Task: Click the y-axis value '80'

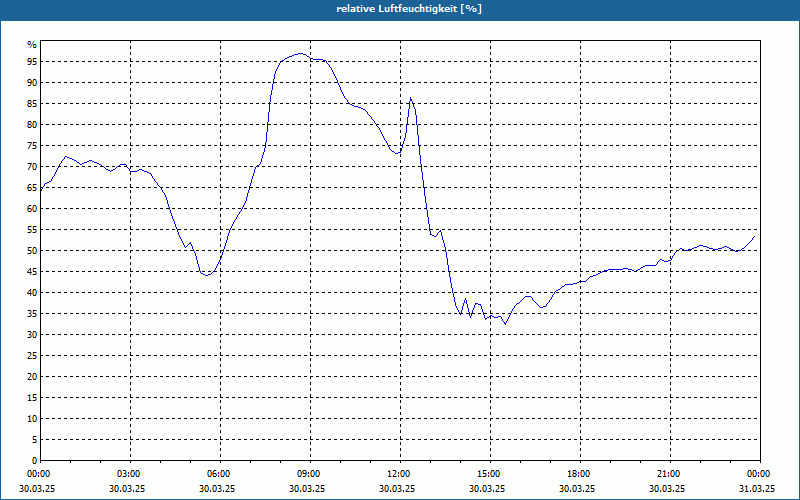Action: click(32, 124)
